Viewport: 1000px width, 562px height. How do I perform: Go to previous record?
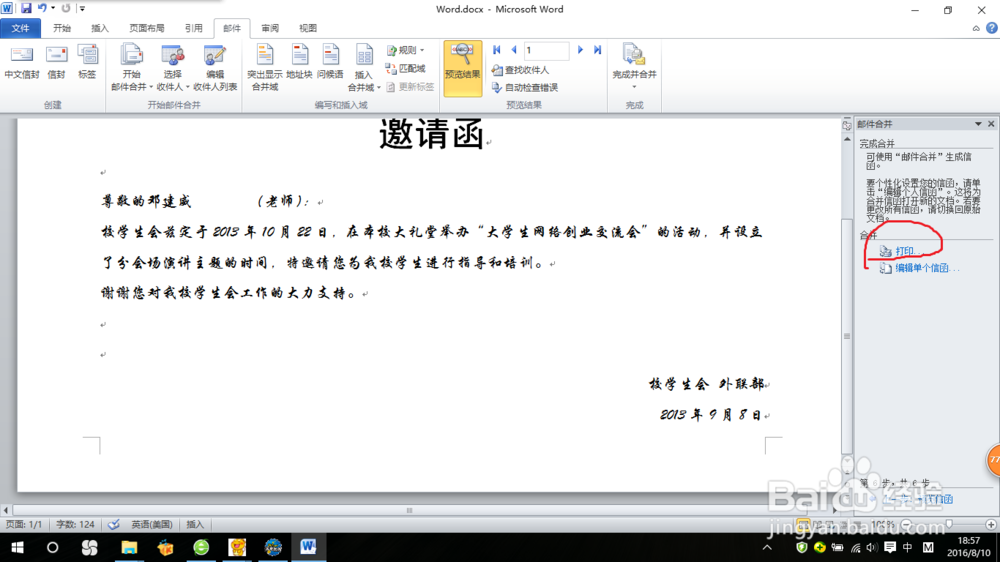[514, 50]
